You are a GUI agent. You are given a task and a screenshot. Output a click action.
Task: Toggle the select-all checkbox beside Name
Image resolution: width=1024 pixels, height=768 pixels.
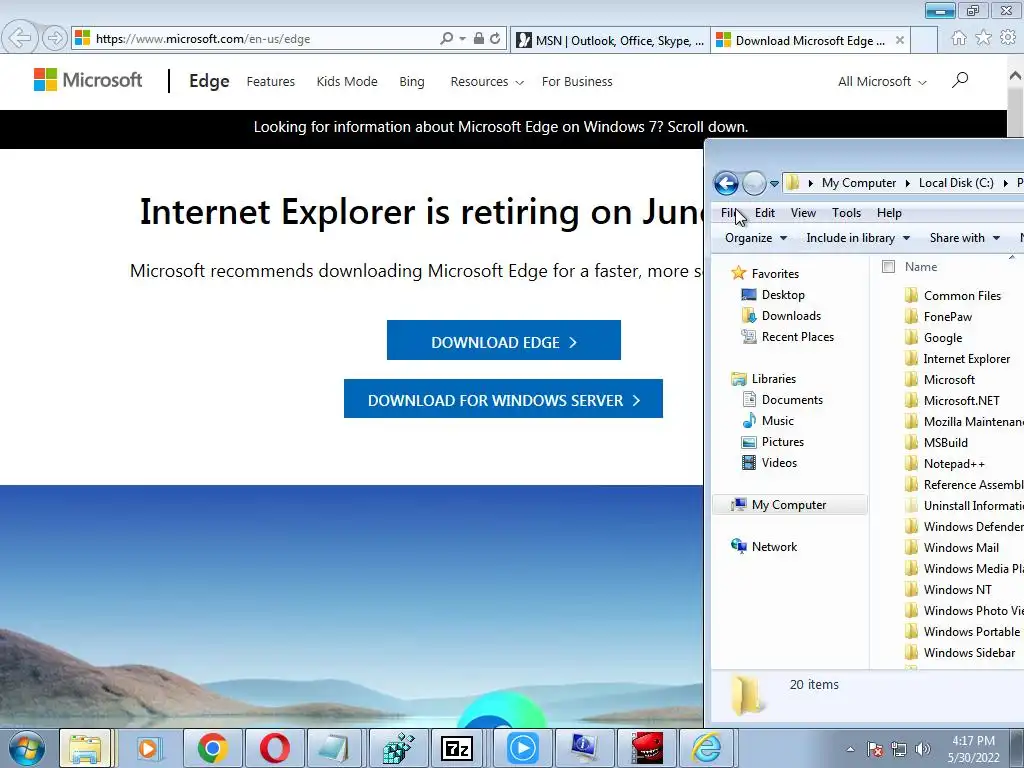[x=888, y=266]
